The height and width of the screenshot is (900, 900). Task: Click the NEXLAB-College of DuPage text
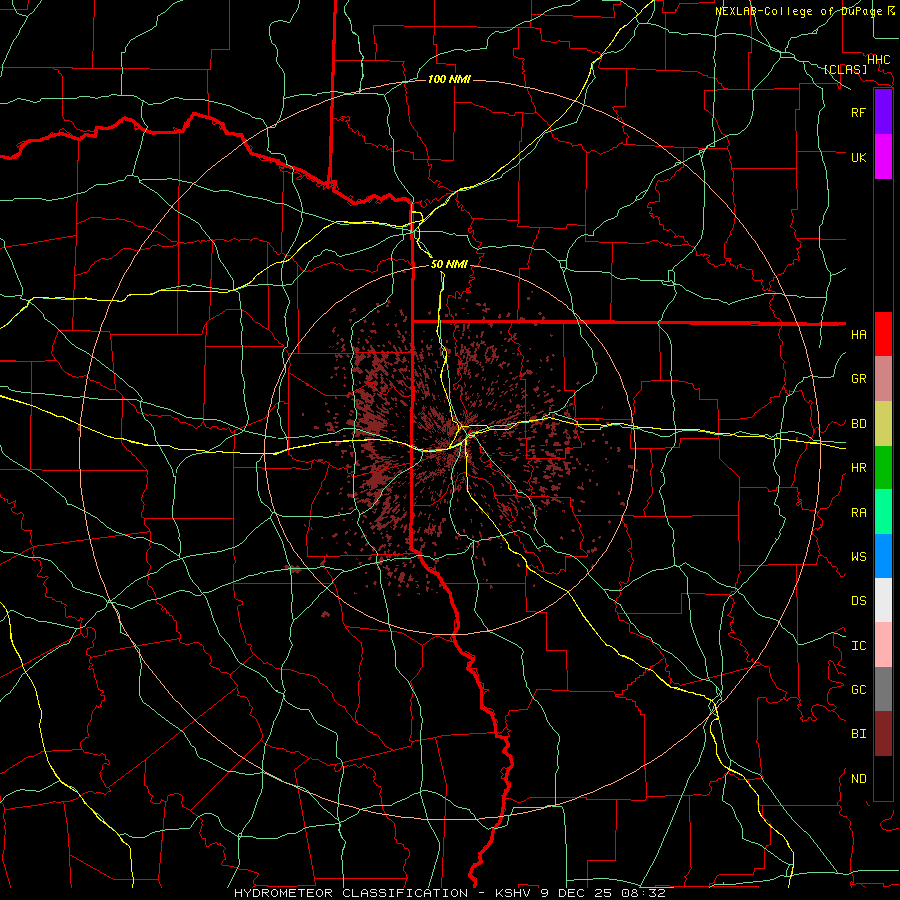pyautogui.click(x=801, y=11)
